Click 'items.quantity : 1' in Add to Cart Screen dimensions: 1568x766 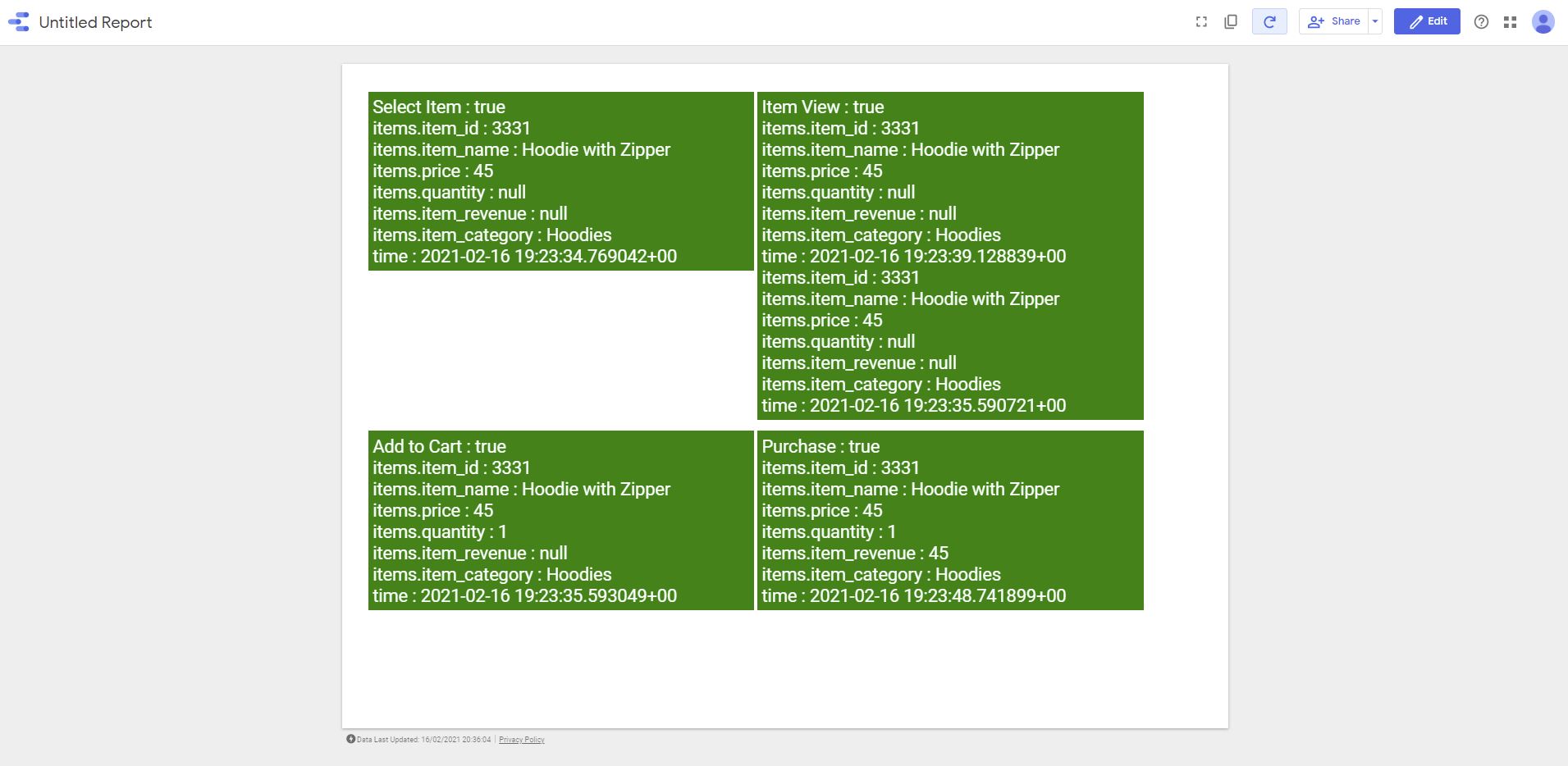coord(440,532)
